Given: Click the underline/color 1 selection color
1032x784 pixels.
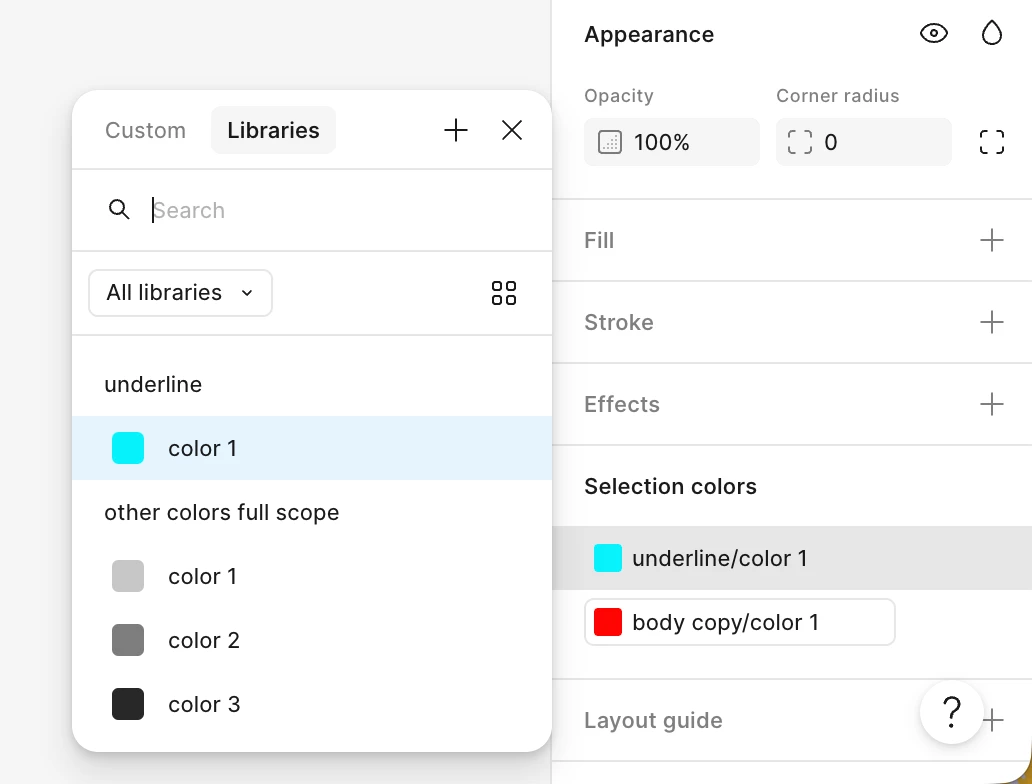Looking at the screenshot, I should pyautogui.click(x=792, y=558).
